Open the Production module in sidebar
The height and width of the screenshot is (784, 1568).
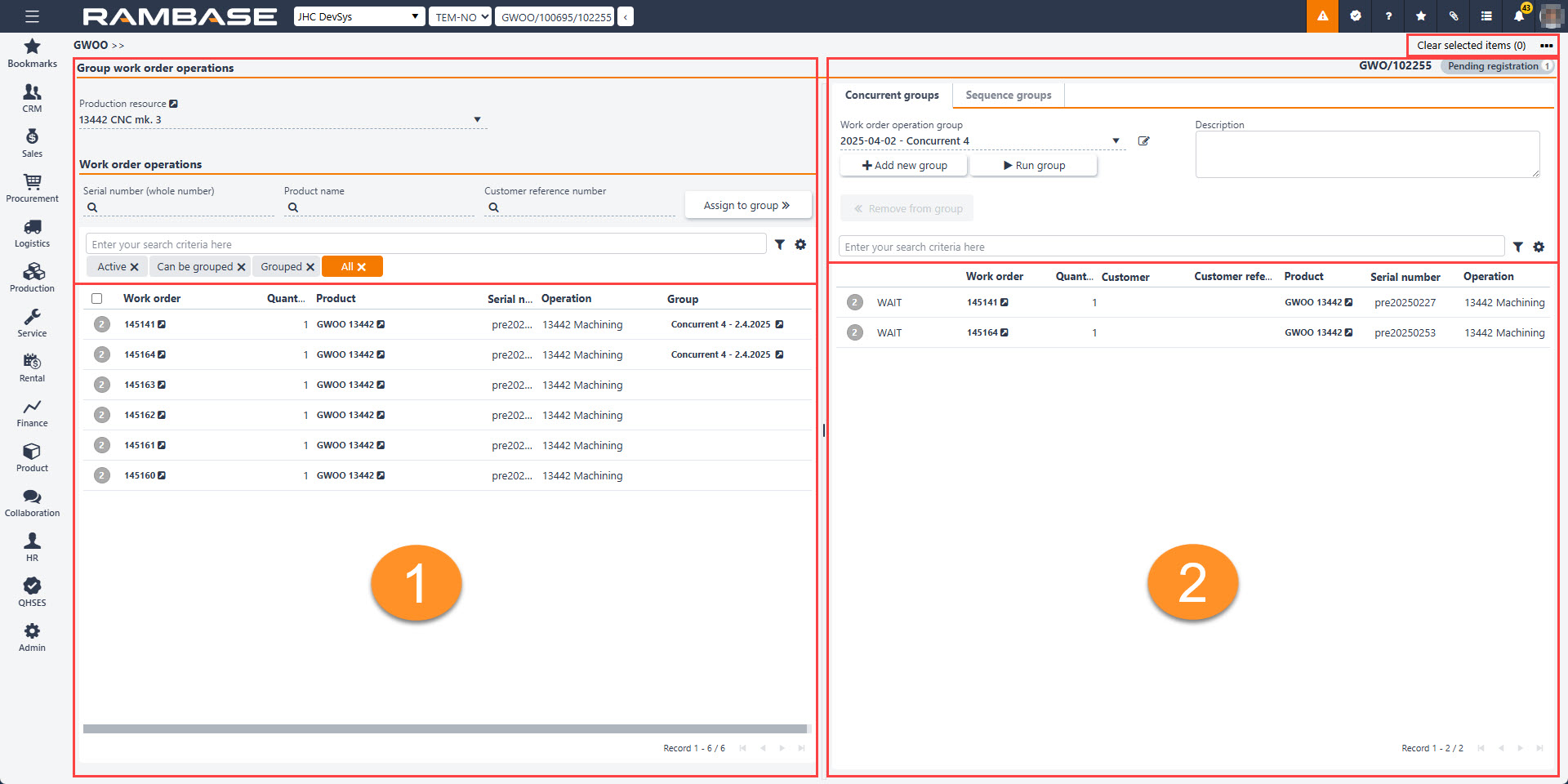pos(32,278)
